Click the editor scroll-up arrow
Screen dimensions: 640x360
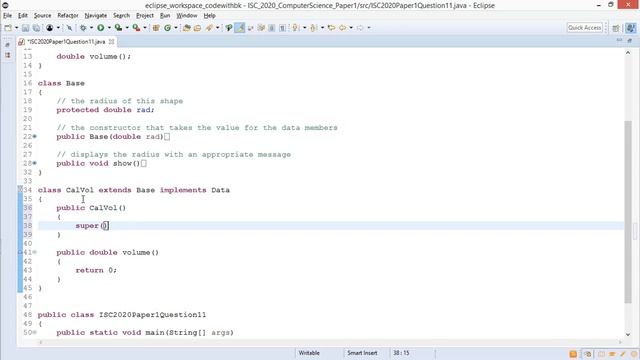(628, 53)
